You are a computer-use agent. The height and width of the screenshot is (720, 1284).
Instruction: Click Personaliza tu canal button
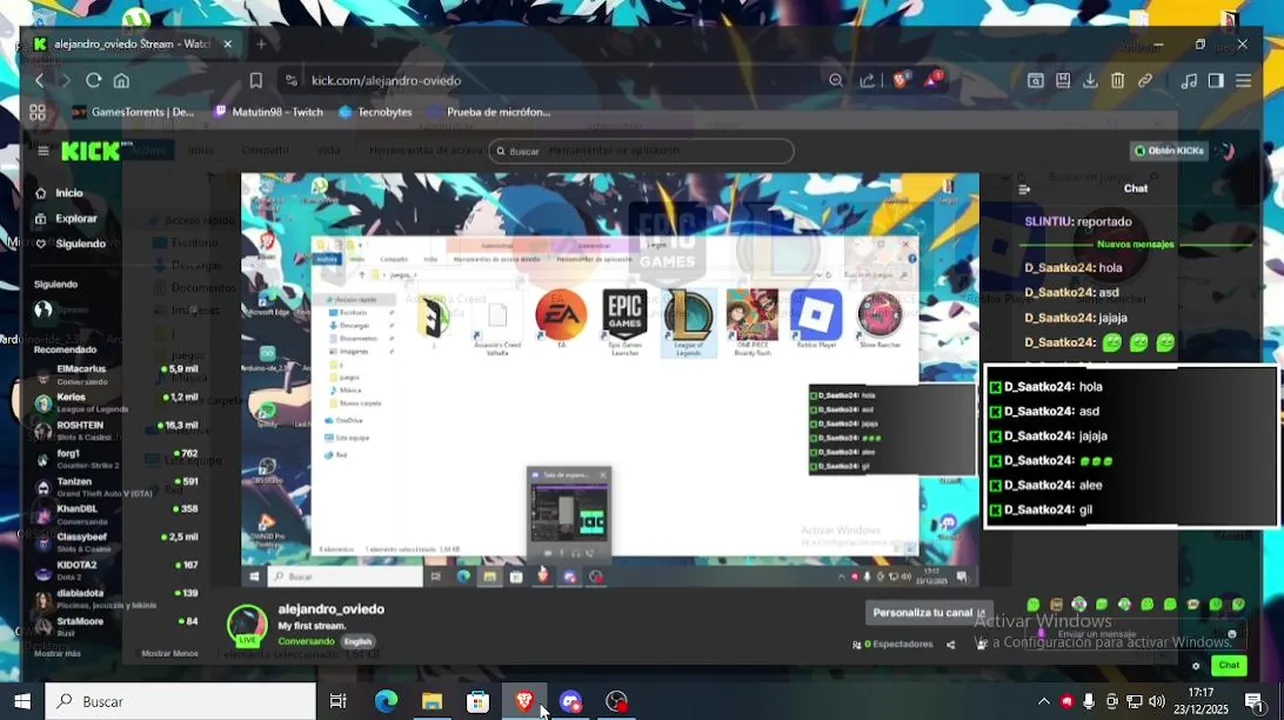coord(928,612)
